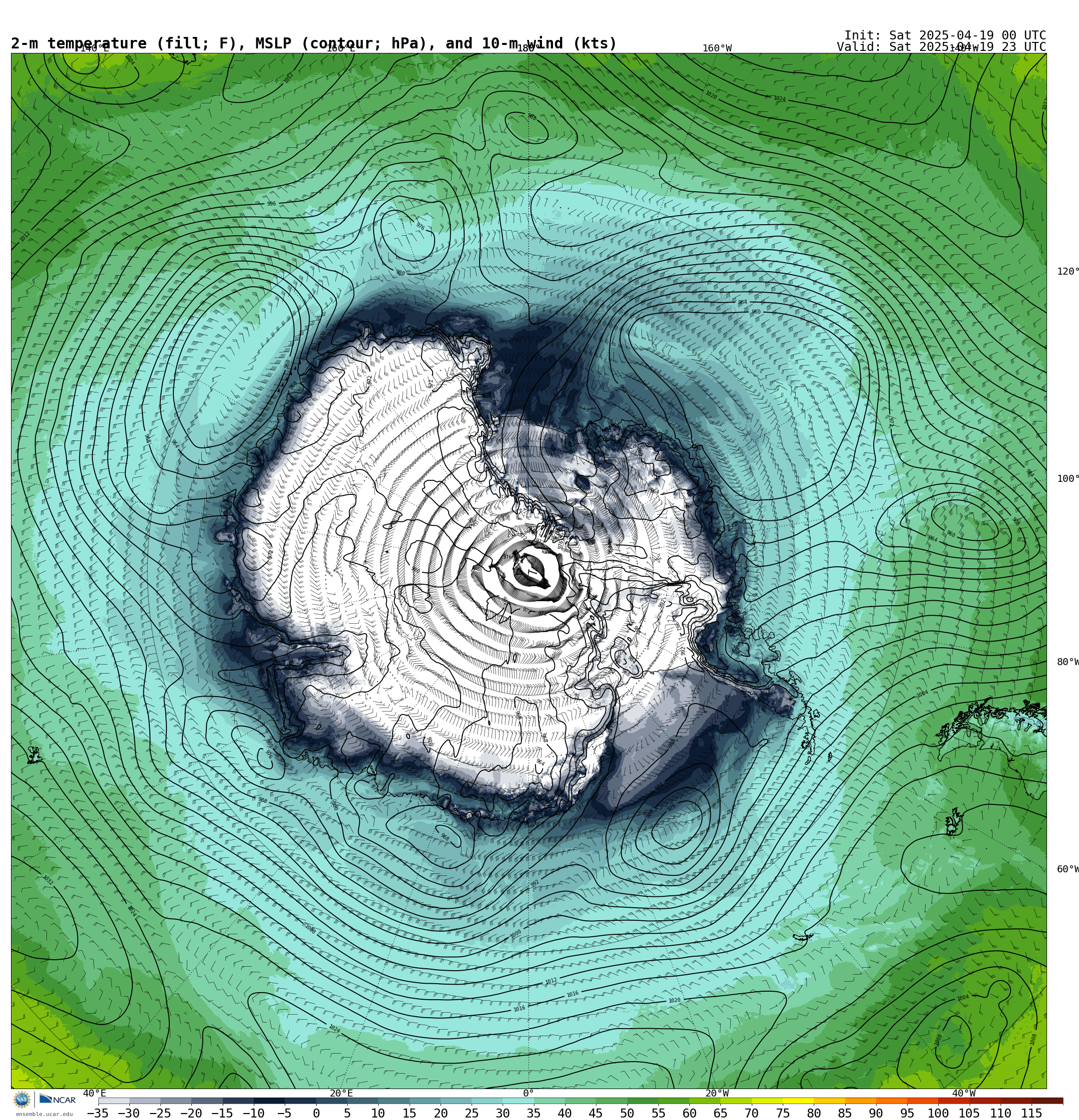Click the colorbar tick label '10'
The width and height of the screenshot is (1079, 1120).
point(378,1114)
